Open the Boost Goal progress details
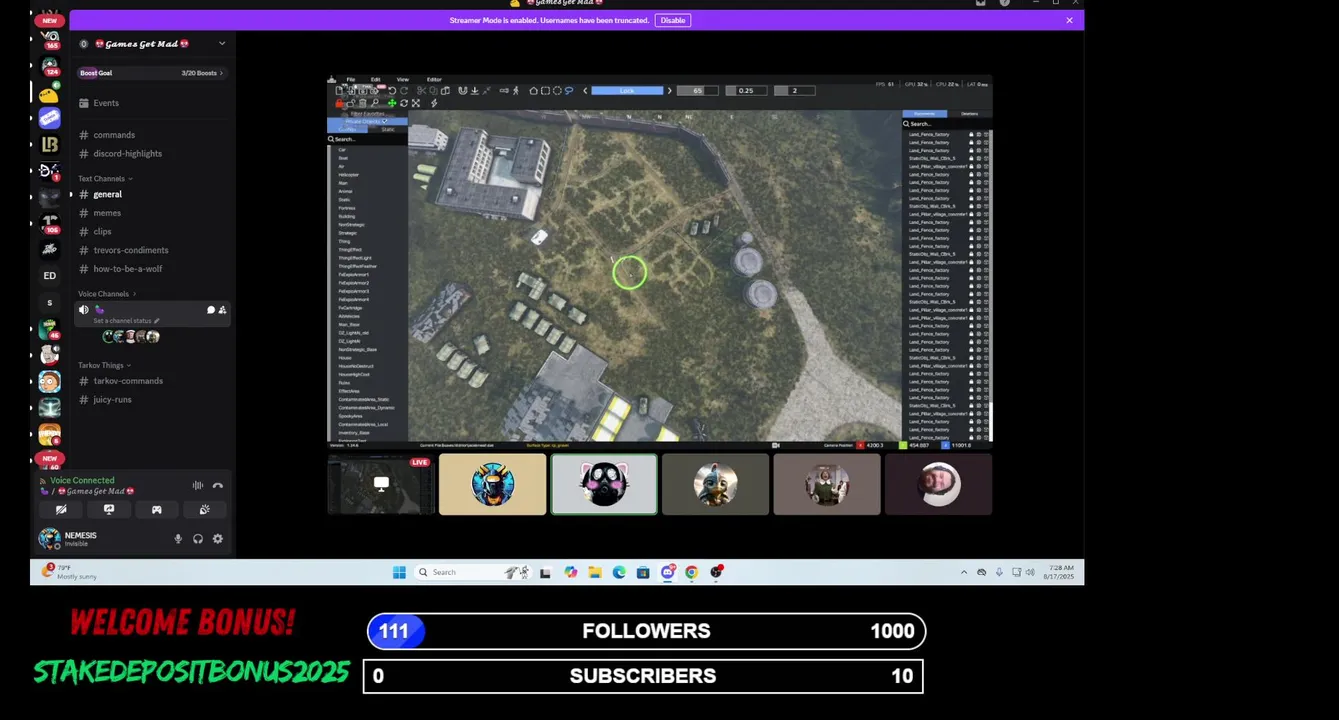Image resolution: width=1339 pixels, height=720 pixels. coord(152,73)
